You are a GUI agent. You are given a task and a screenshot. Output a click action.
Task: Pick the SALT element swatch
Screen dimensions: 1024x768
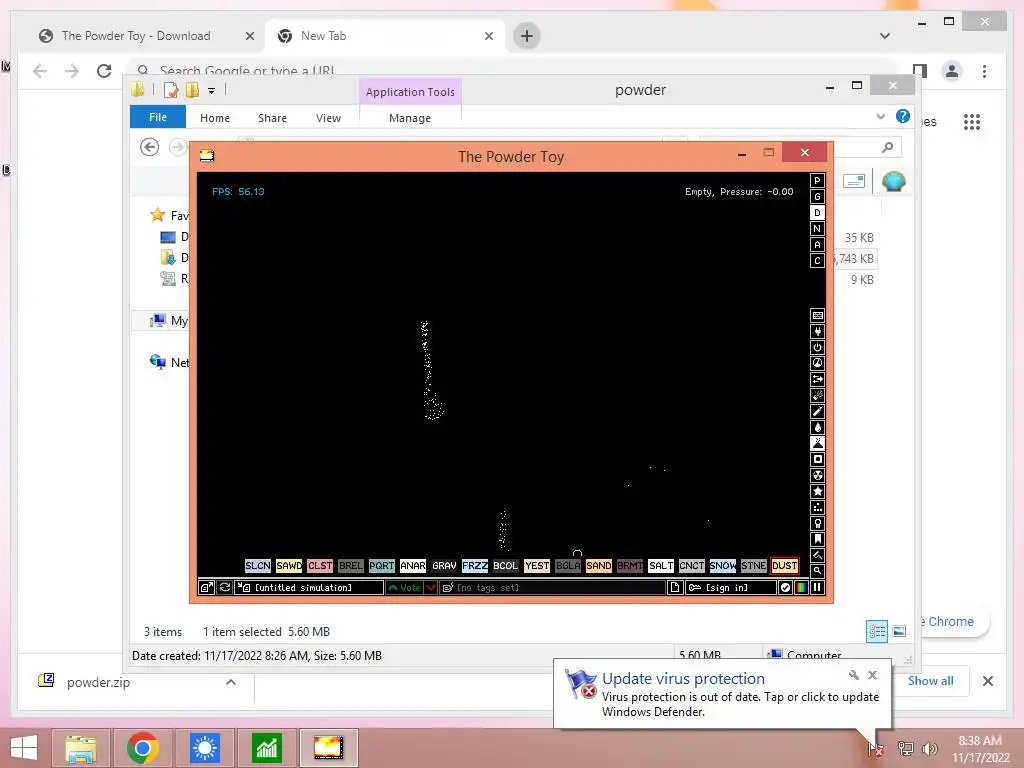pyautogui.click(x=660, y=566)
